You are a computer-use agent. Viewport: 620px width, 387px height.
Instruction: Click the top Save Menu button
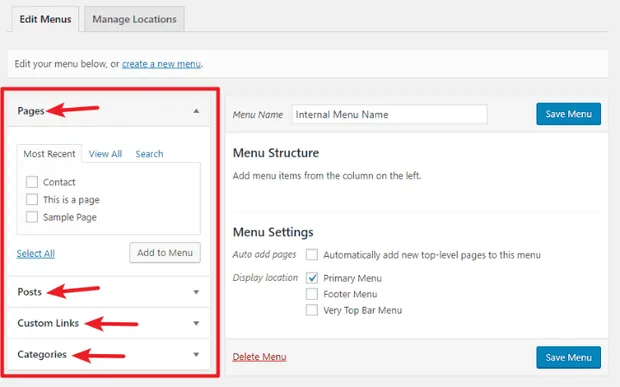coord(569,114)
